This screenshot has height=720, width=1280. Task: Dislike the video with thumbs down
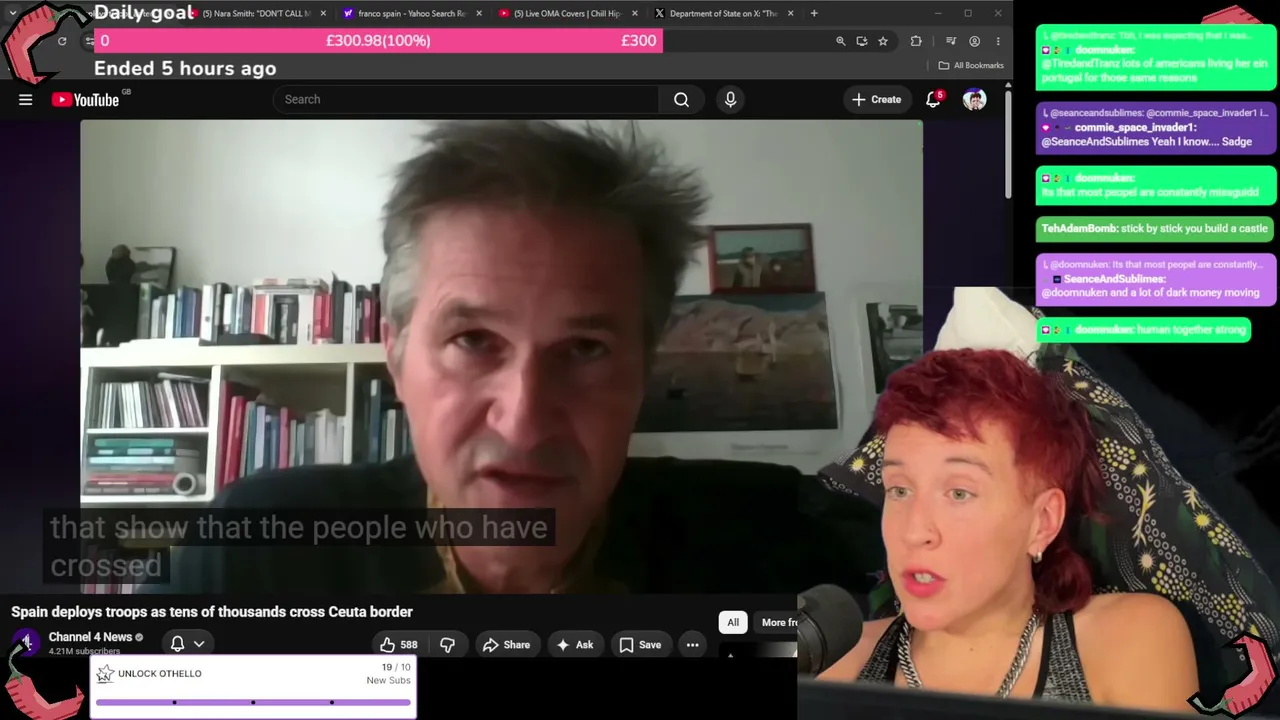pos(447,645)
